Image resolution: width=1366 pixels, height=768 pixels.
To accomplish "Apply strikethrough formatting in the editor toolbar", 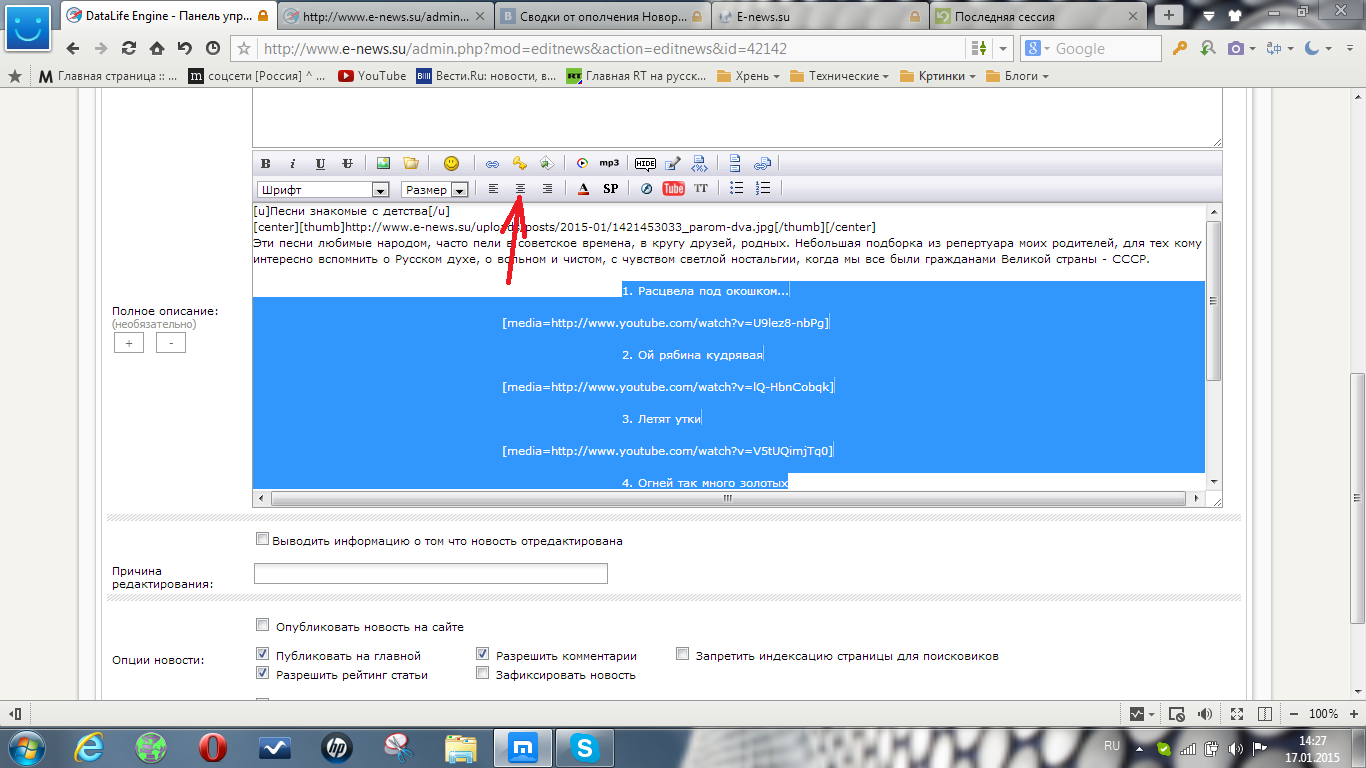I will (347, 163).
